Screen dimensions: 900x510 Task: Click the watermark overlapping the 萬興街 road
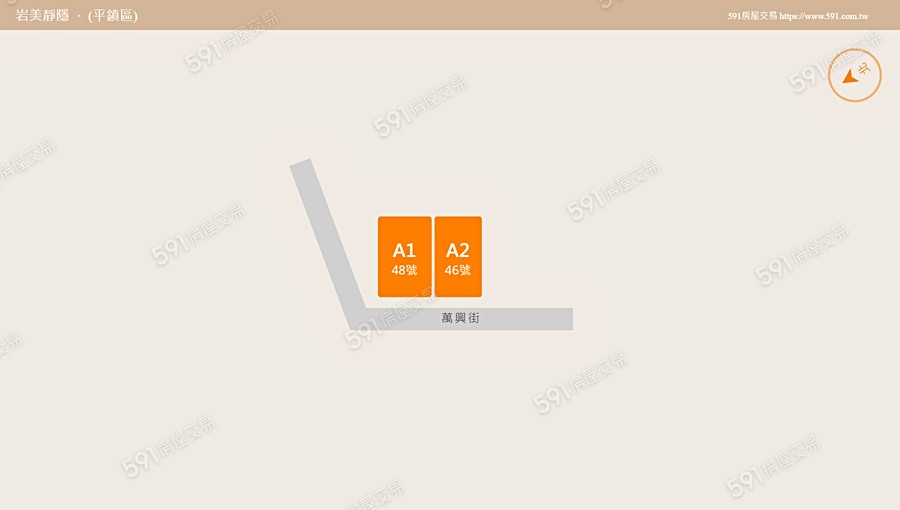(x=390, y=317)
